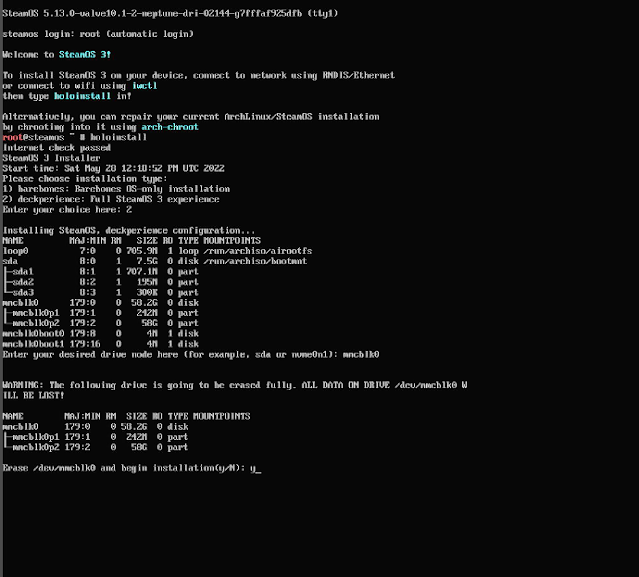Click 'Internet check passed' line
Image resolution: width=639 pixels, height=577 pixels.
click(57, 148)
